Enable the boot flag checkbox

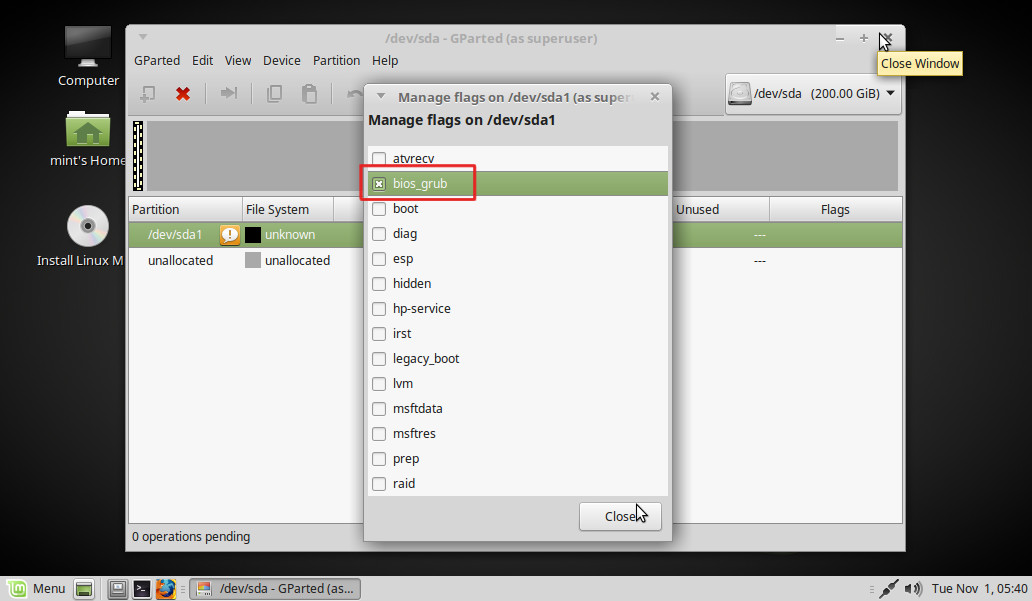click(x=379, y=209)
